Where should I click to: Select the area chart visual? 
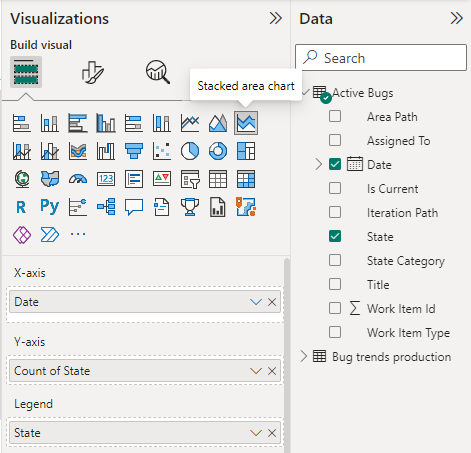pos(218,123)
